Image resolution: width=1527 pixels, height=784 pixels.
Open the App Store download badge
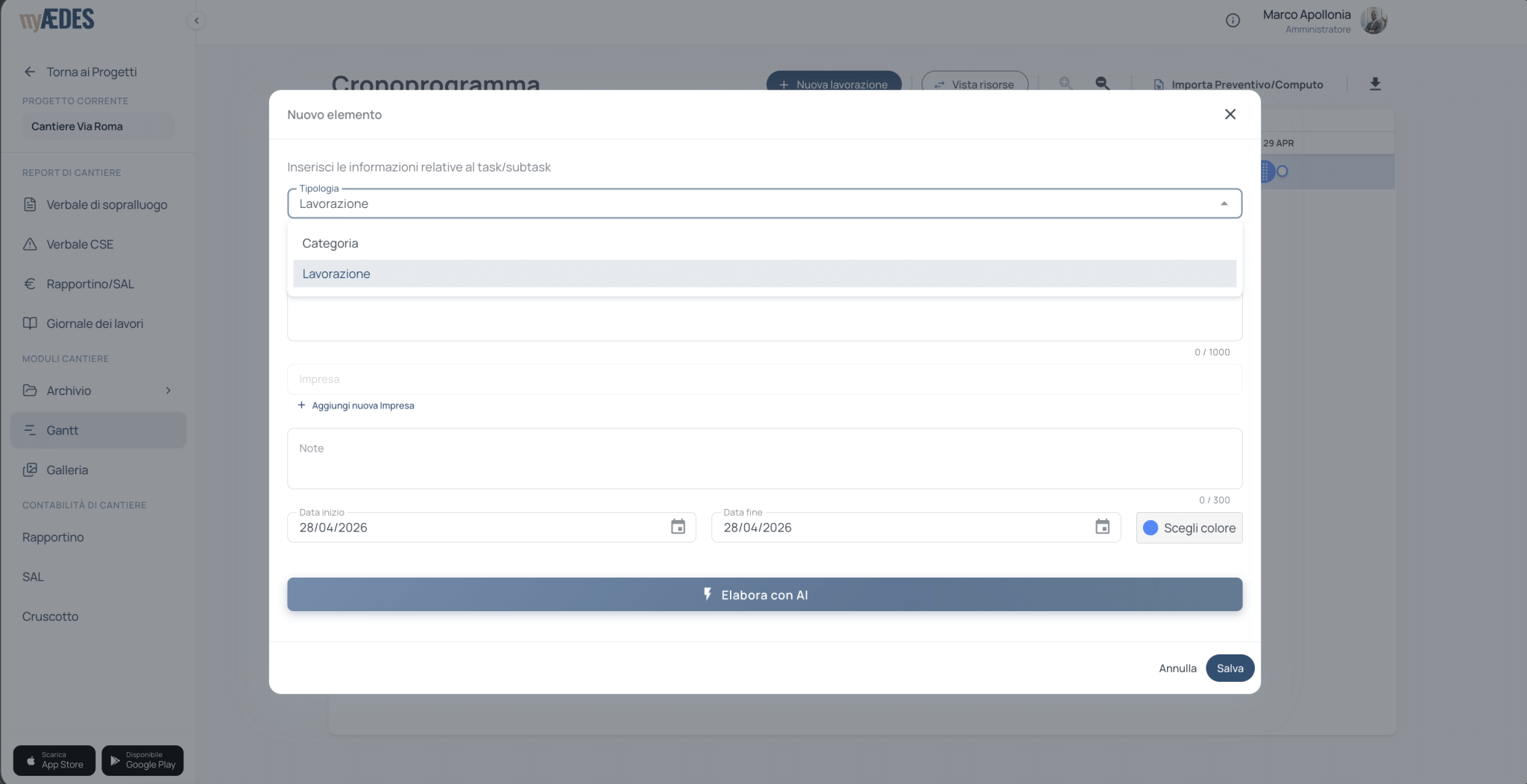click(x=54, y=760)
